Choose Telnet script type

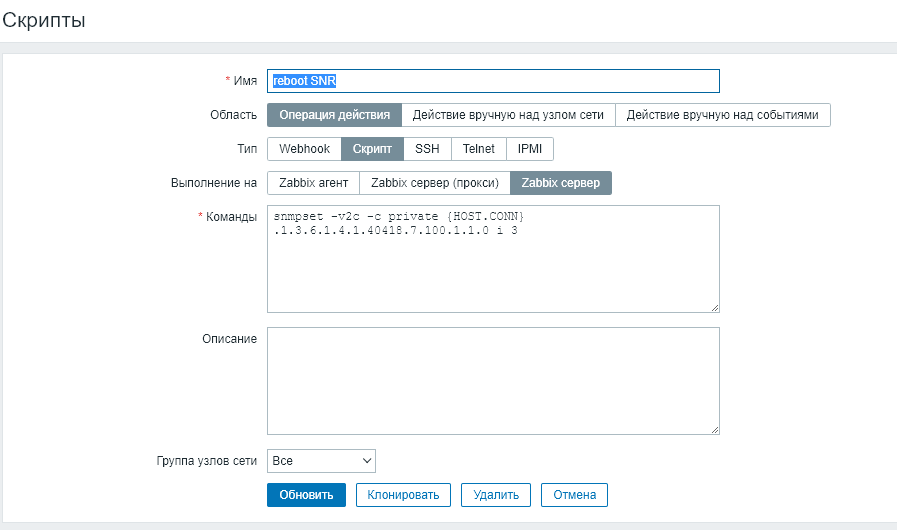[x=479, y=149]
